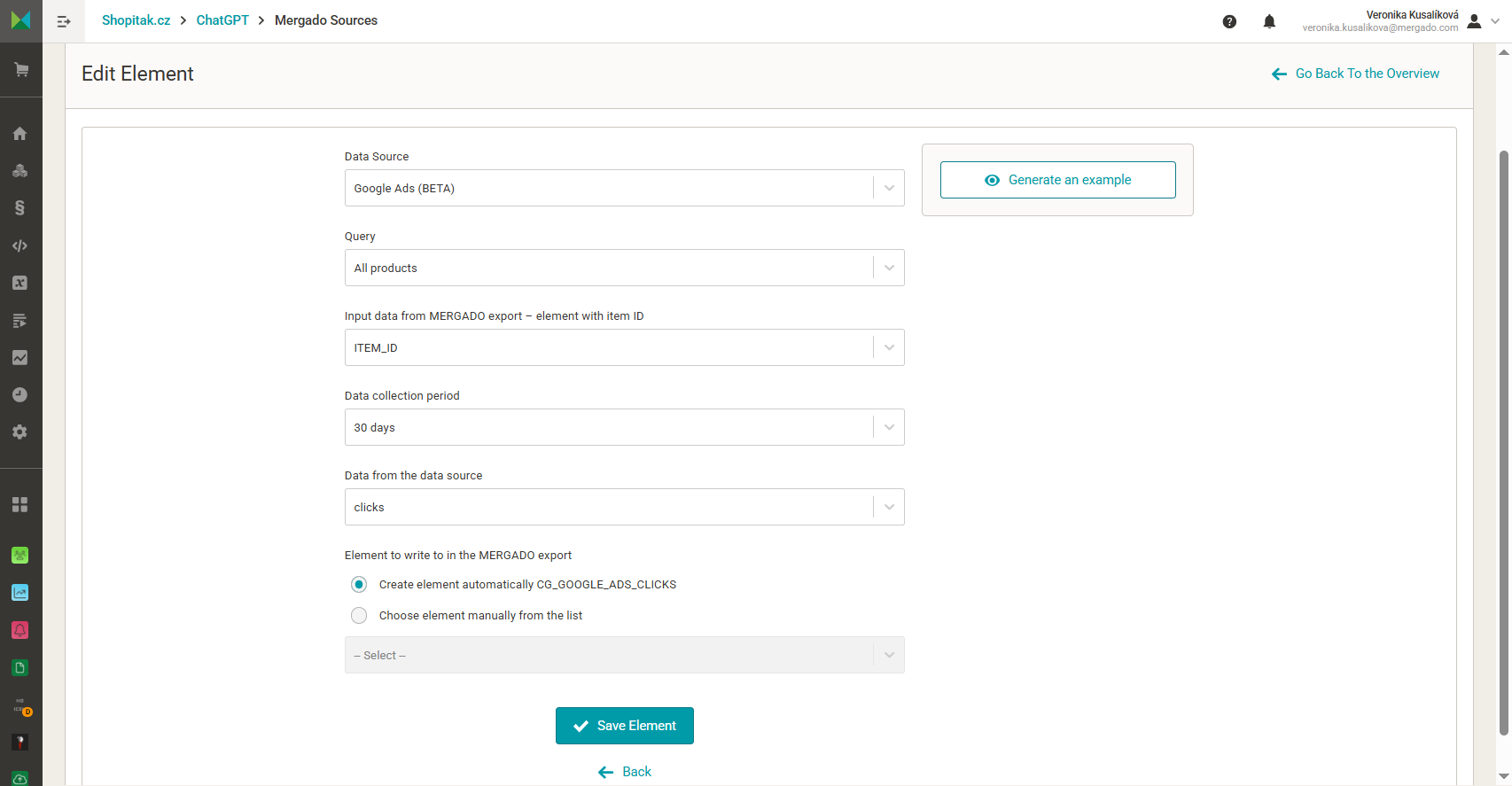Screen dimensions: 1512x786
Task: Open the variables x icon
Action: point(19,283)
